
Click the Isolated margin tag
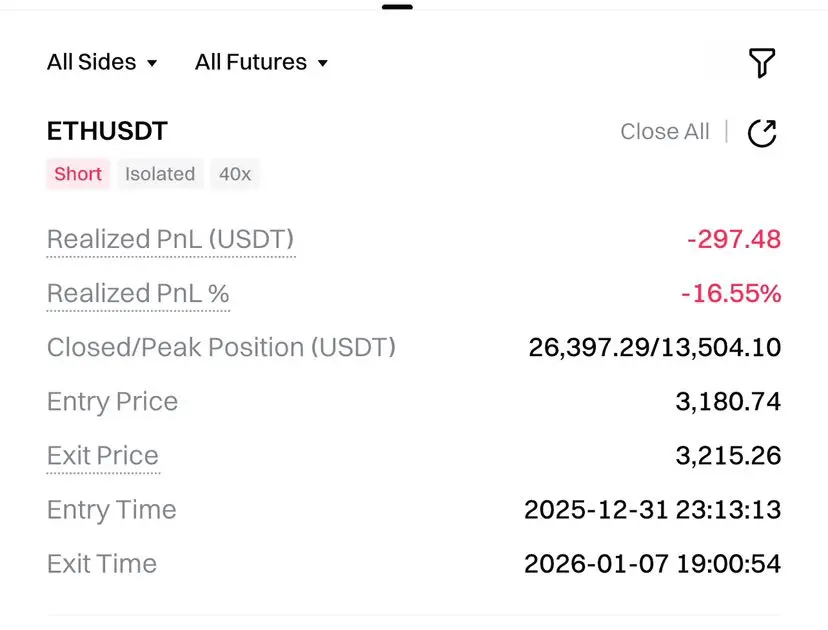(x=160, y=174)
